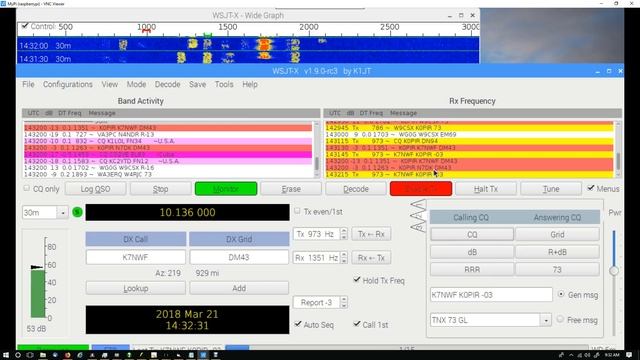Viewport: 640px width, 360px height.
Task: Toggle the Control checkbox in Wide Graph
Action: click(25, 26)
